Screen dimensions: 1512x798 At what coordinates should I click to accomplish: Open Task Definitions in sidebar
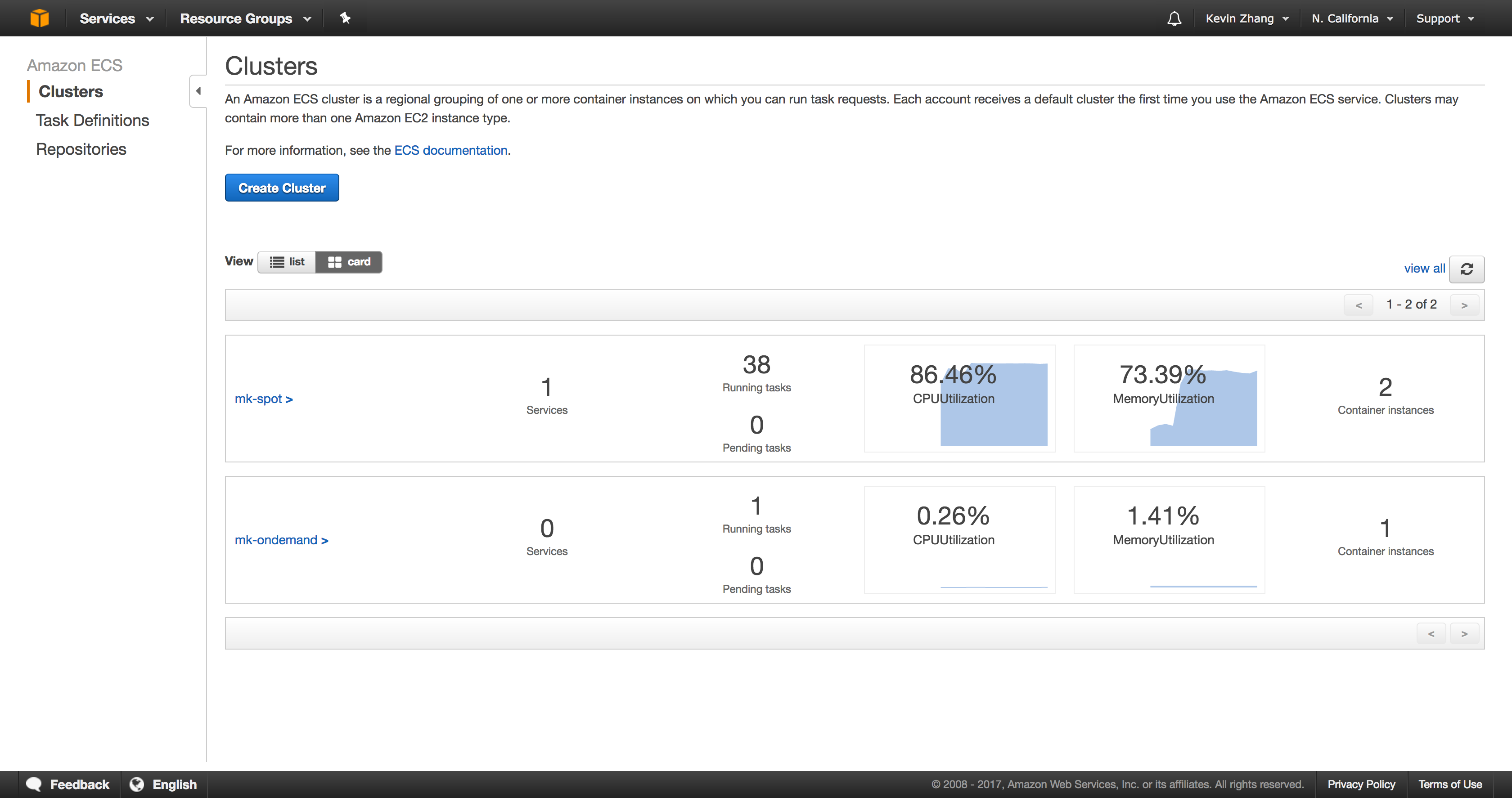coord(92,120)
